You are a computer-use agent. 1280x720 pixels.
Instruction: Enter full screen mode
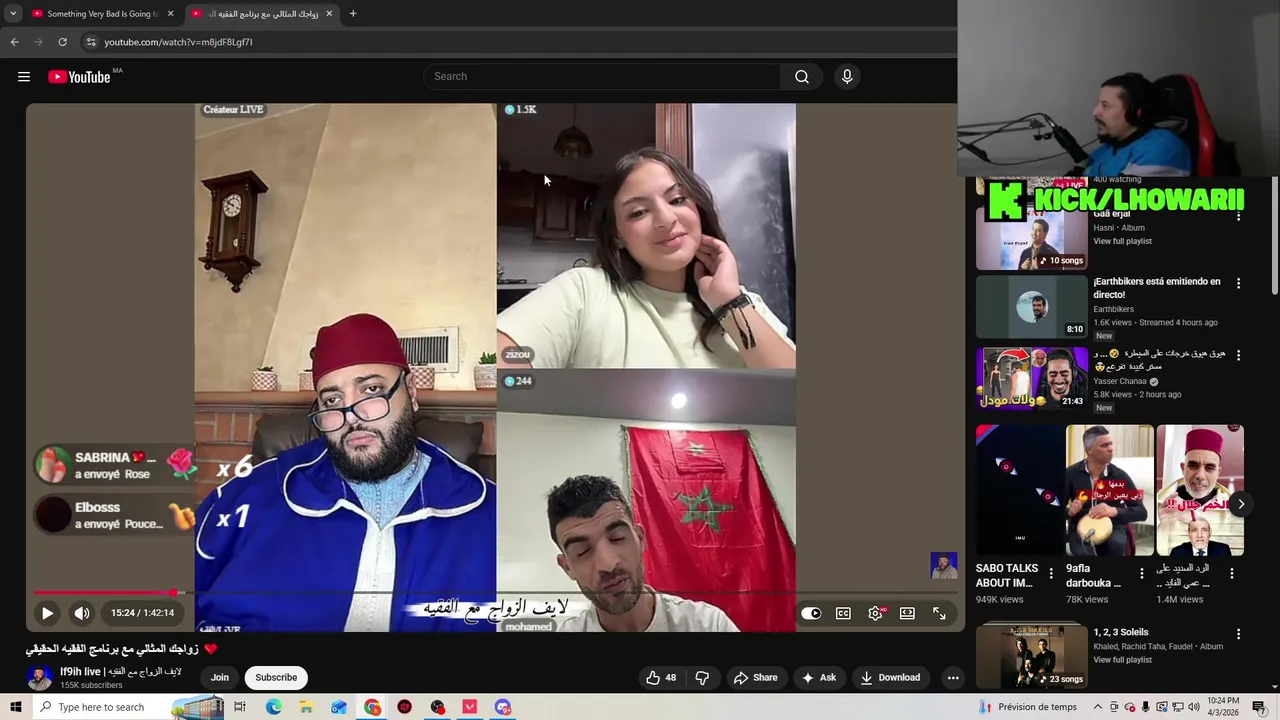click(939, 613)
